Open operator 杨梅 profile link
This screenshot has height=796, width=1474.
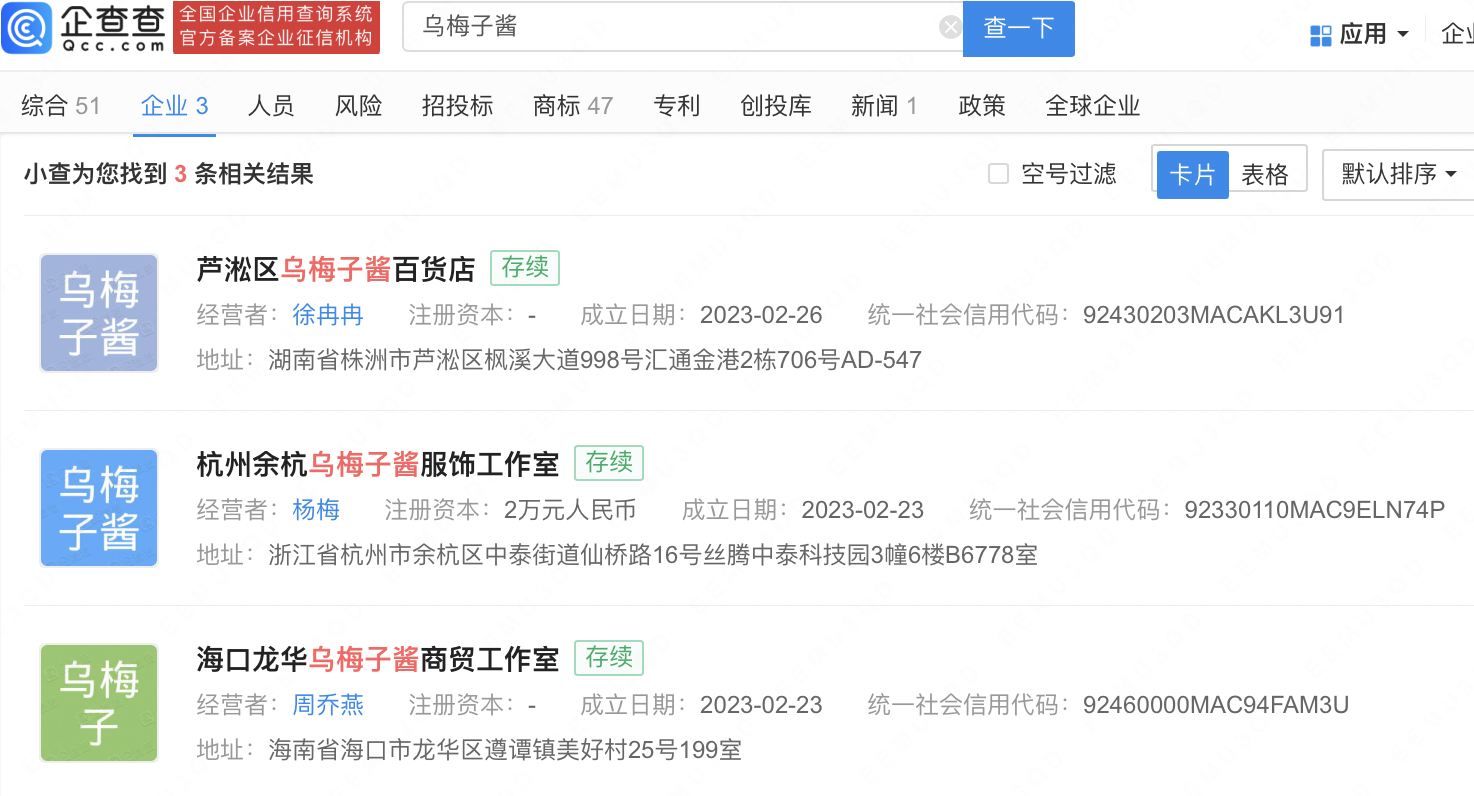[316, 511]
